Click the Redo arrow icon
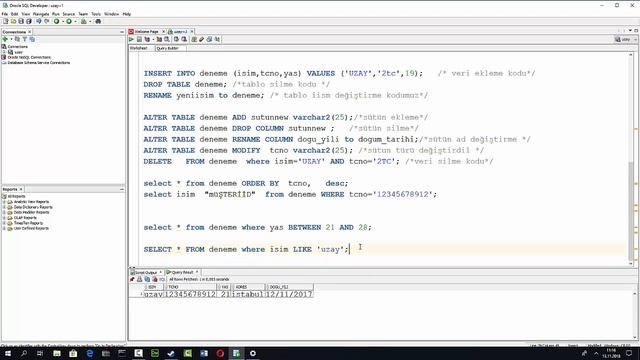The height and width of the screenshot is (360, 640). (x=47, y=21)
